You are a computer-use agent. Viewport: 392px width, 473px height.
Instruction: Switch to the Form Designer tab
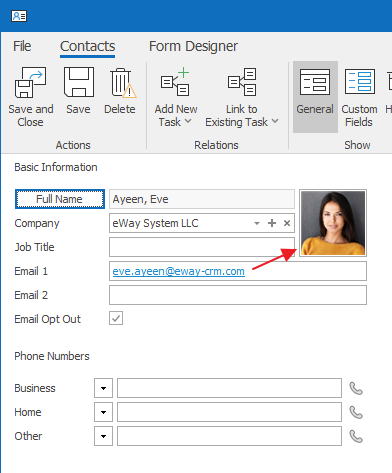(193, 46)
